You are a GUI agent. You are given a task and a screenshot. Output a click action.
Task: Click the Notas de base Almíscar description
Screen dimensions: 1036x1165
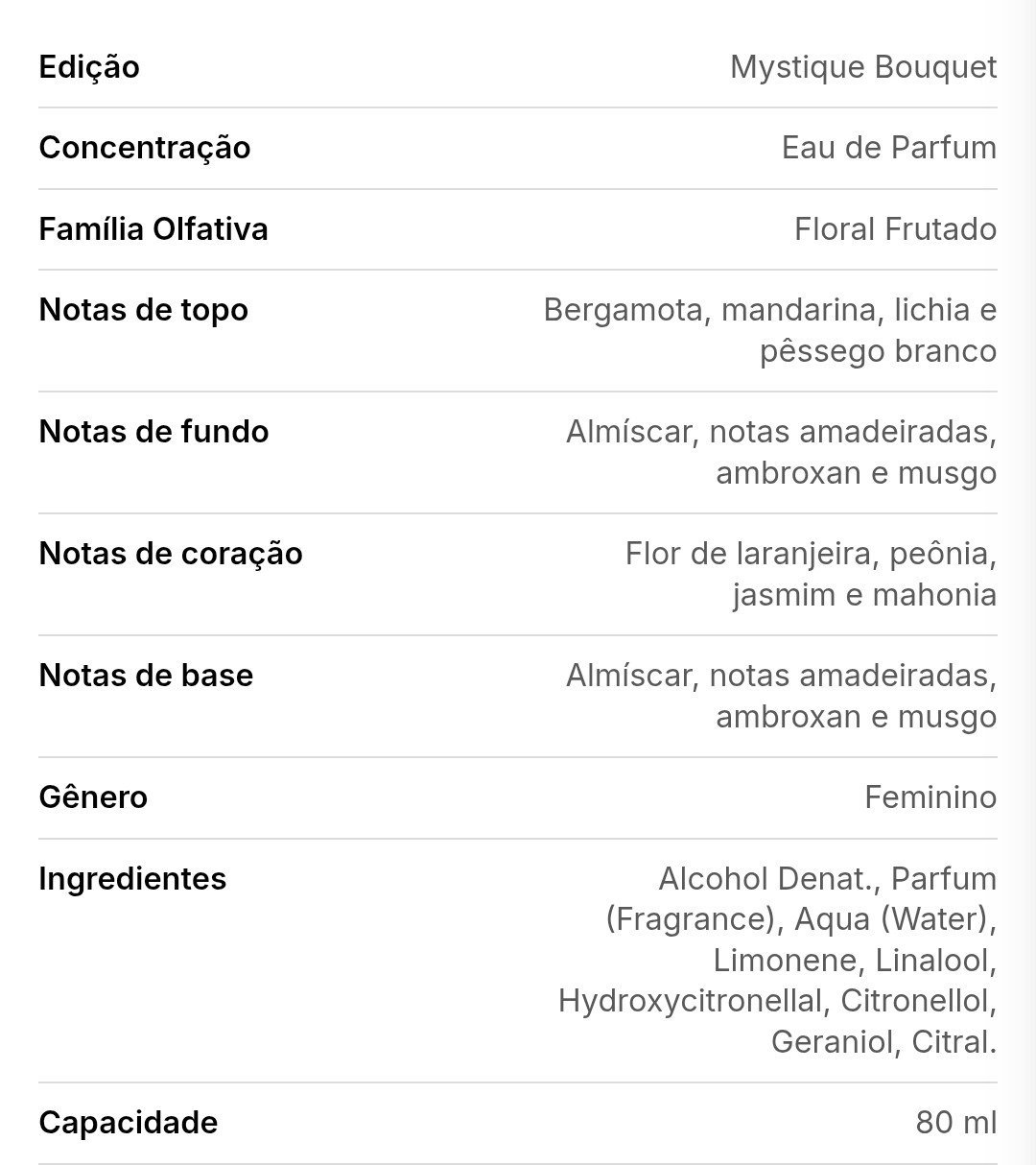pos(782,696)
